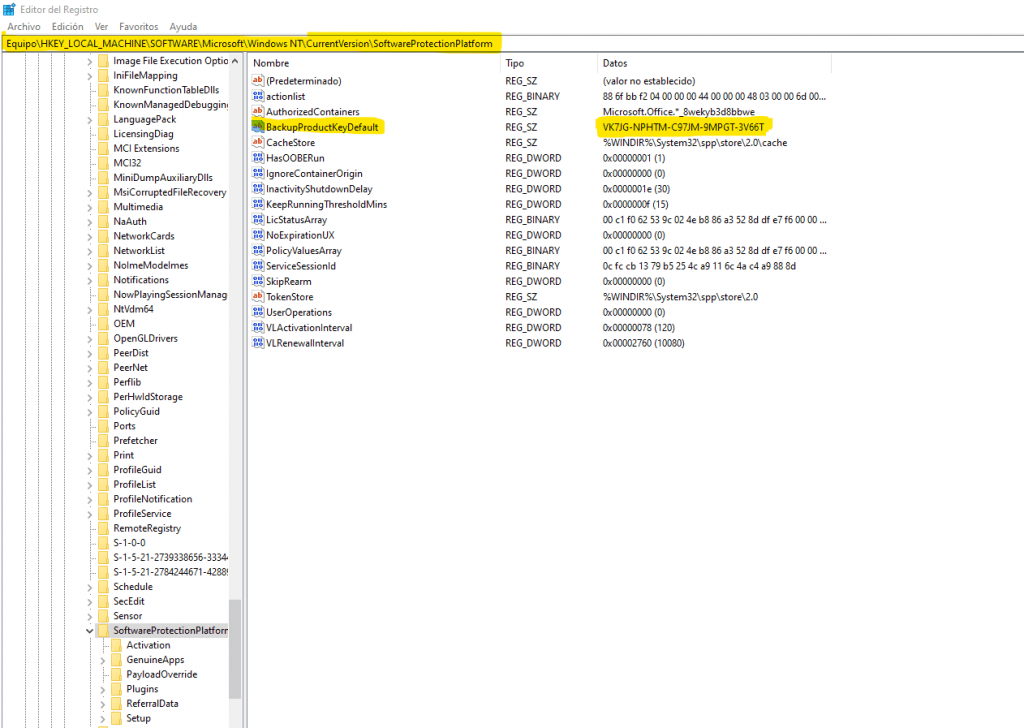Click the AuthorizedContainers string value icon

click(x=258, y=112)
